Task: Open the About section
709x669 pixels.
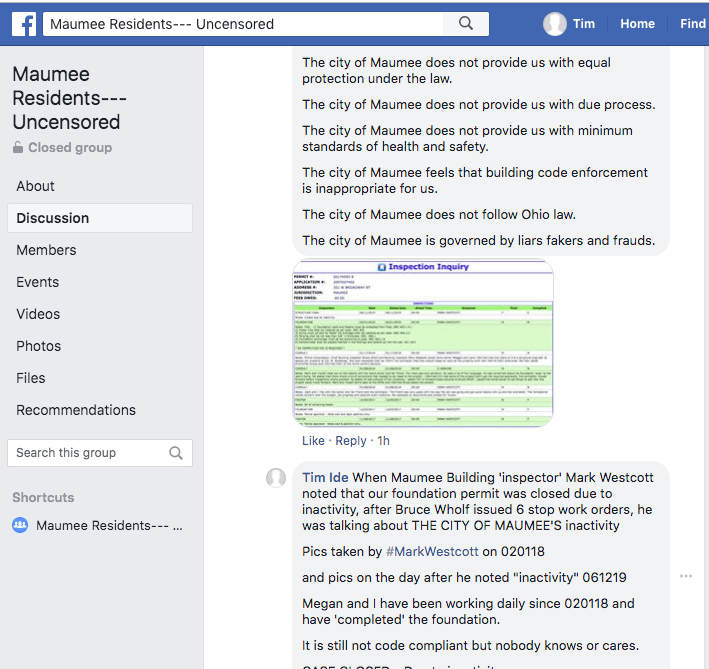Action: click(36, 186)
